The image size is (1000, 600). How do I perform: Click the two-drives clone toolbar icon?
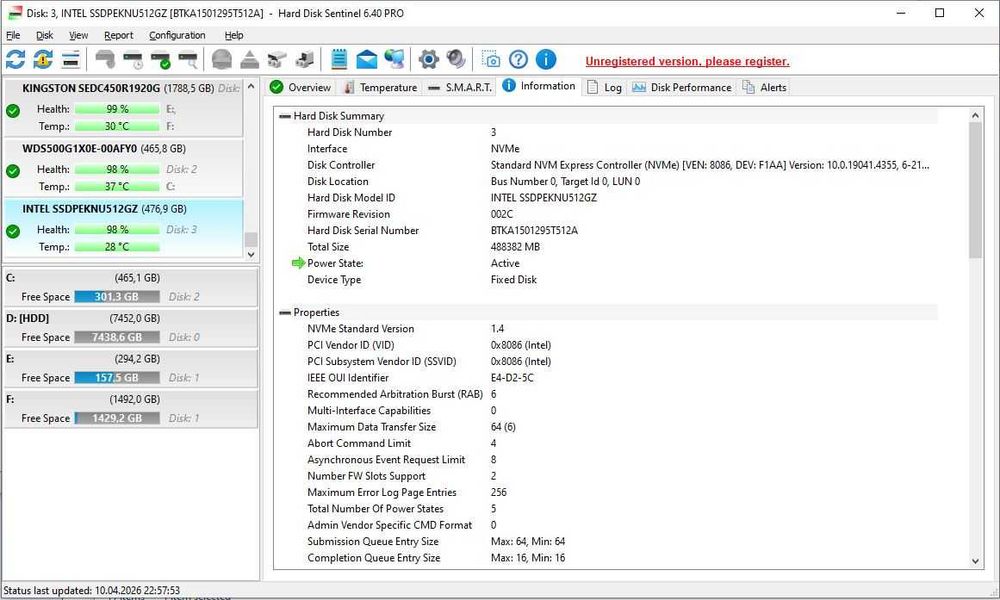coord(277,60)
